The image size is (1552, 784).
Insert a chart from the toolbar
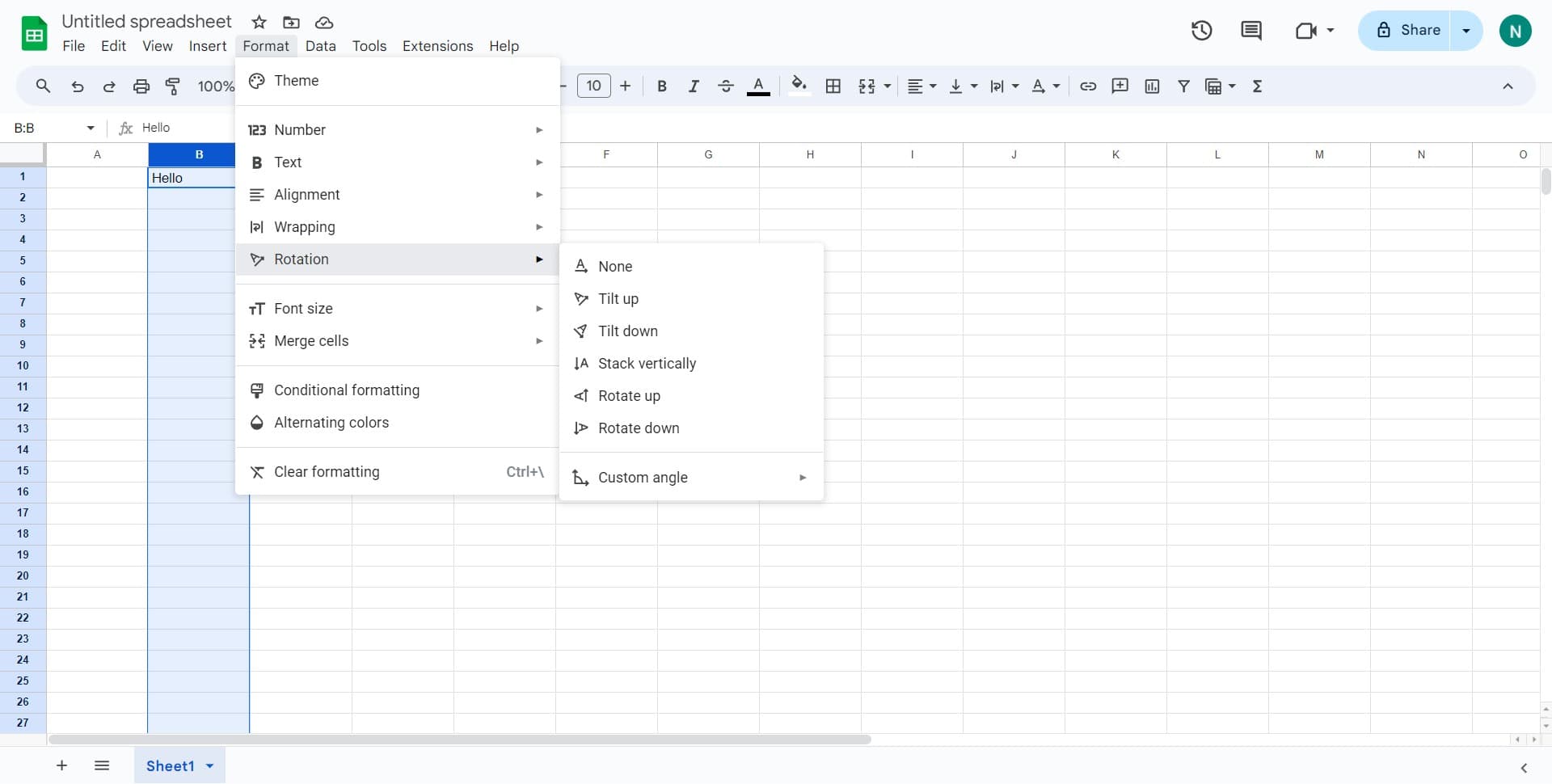pyautogui.click(x=1152, y=86)
